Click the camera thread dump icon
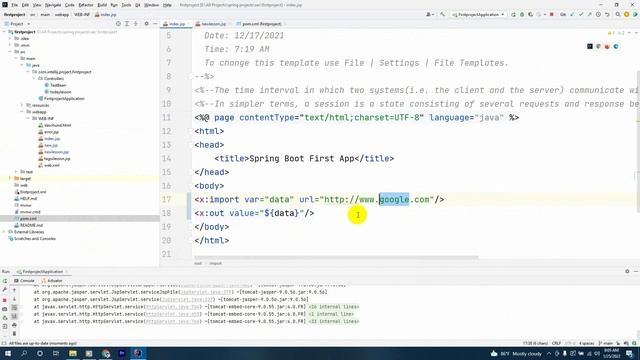Screen dimensions: 640x360 tap(4, 309)
